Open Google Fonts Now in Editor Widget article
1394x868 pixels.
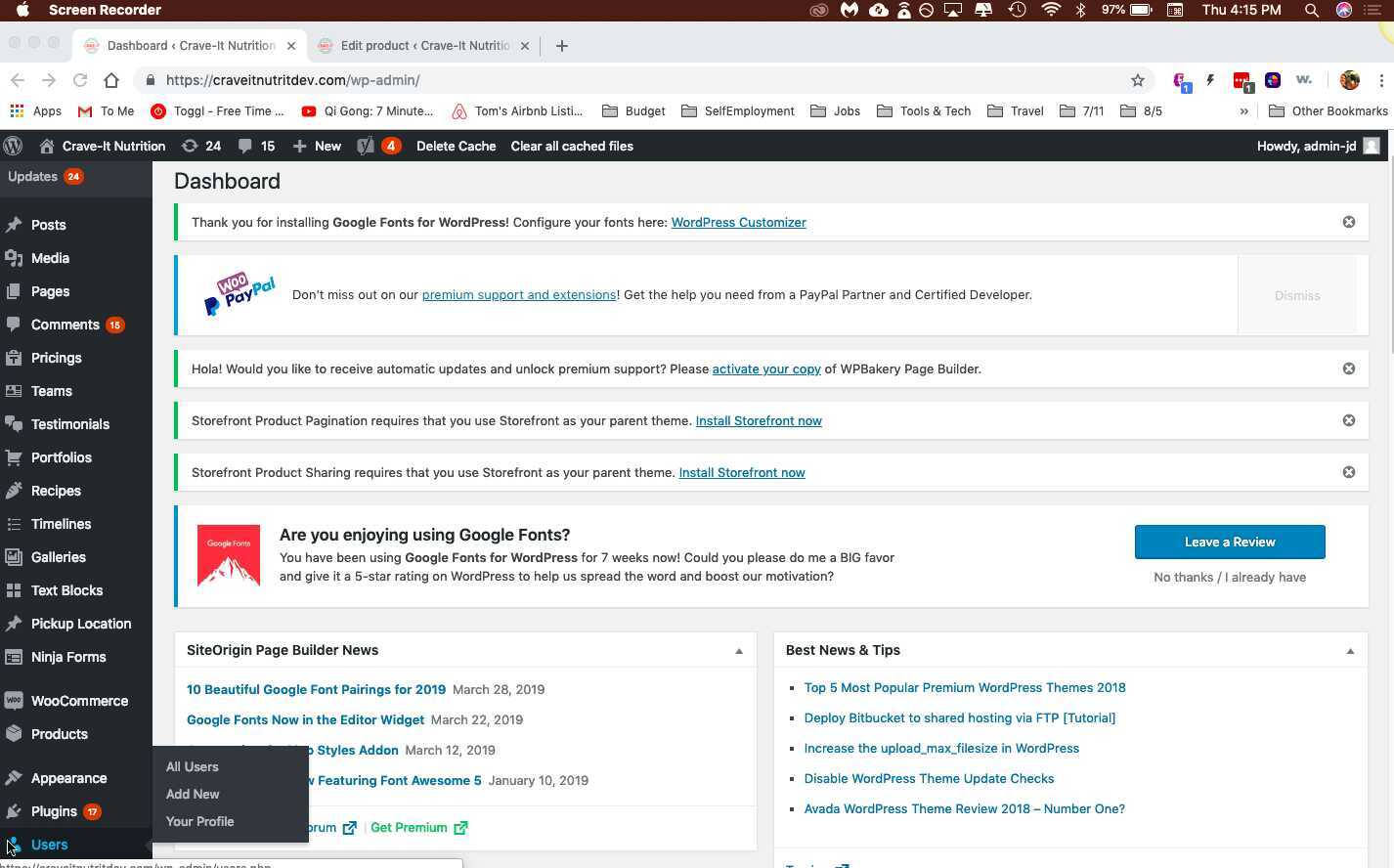(305, 719)
